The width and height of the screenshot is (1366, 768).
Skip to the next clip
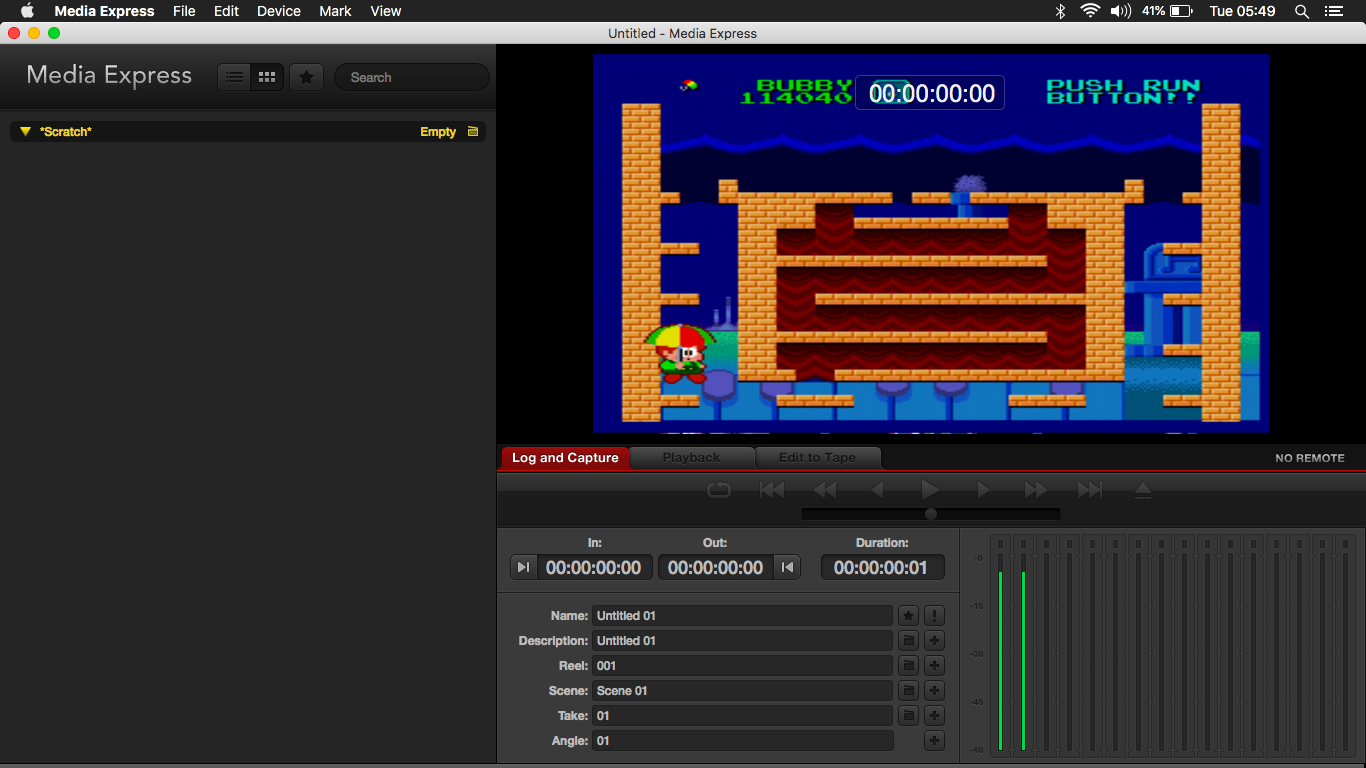point(1089,489)
